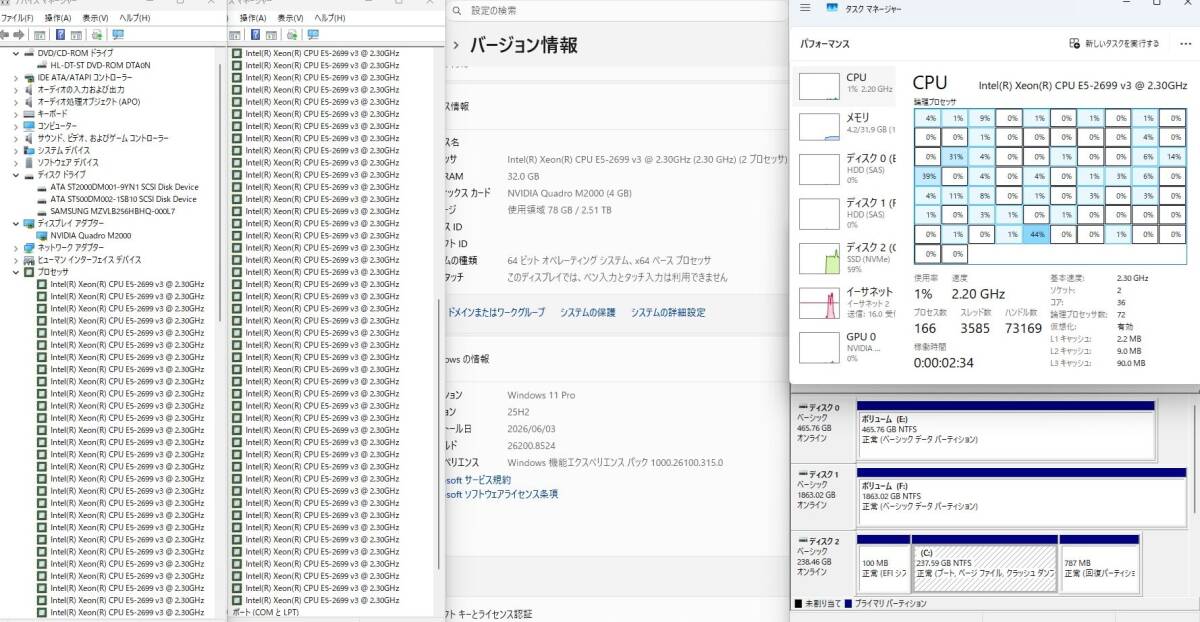
Task: Open the ヘルプ(H) menu in left Device Manager
Action: [x=135, y=18]
